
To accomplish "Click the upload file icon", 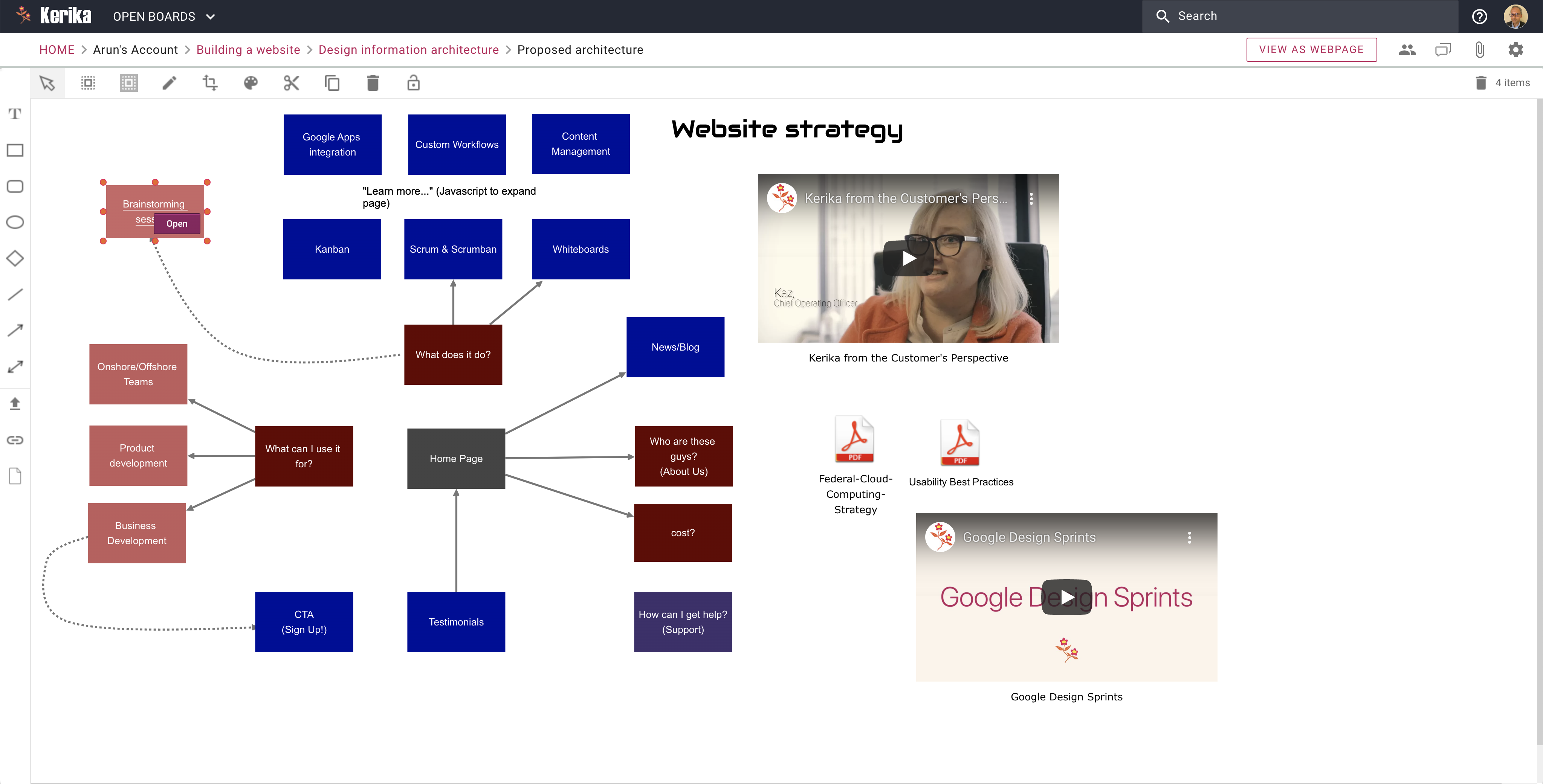I will pos(15,404).
